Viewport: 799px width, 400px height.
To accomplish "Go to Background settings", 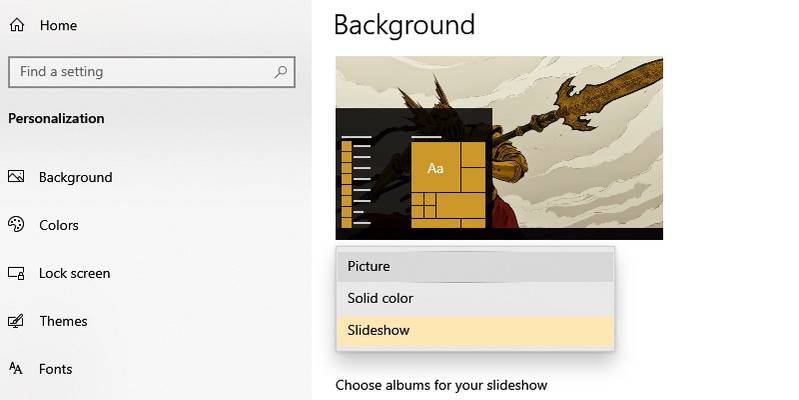I will tap(75, 177).
